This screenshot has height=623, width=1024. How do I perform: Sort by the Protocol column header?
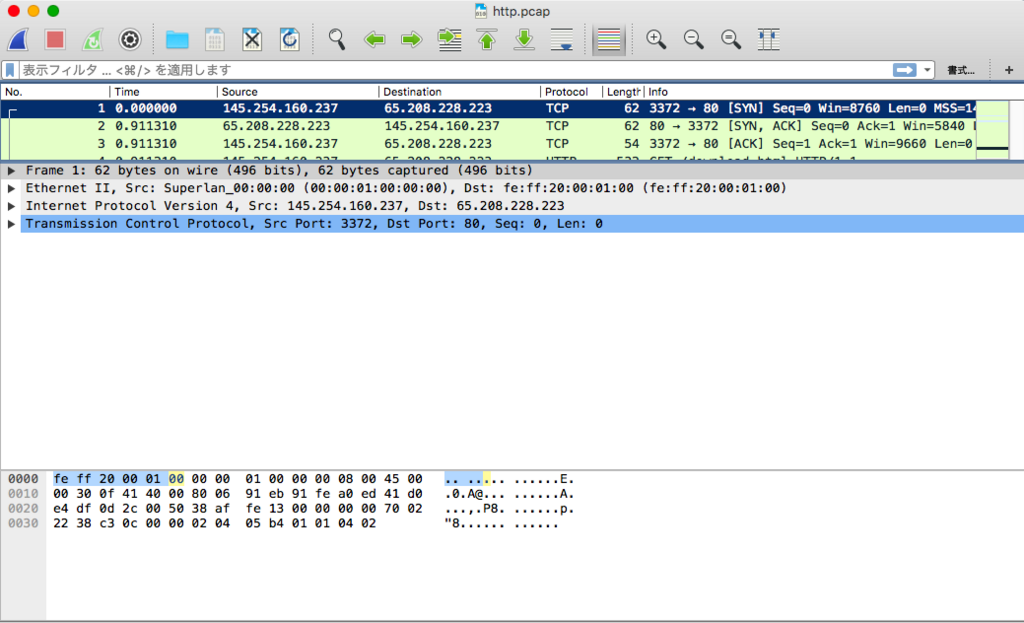[x=571, y=92]
